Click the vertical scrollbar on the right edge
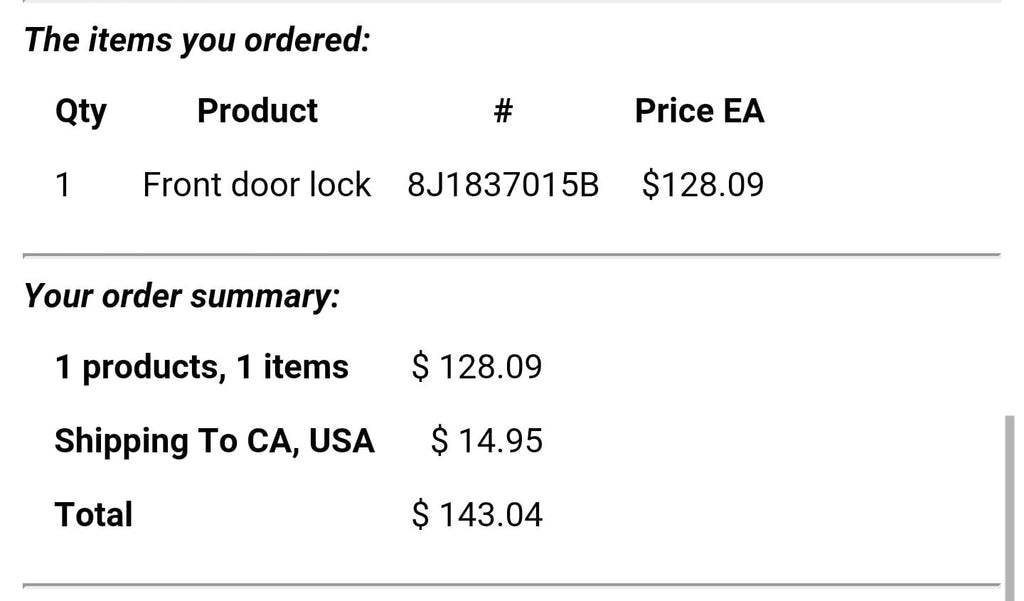 click(x=1010, y=506)
